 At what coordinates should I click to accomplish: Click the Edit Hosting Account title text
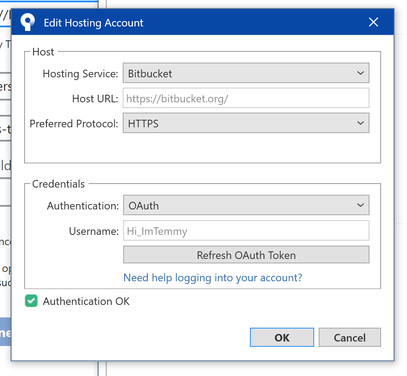[x=93, y=23]
